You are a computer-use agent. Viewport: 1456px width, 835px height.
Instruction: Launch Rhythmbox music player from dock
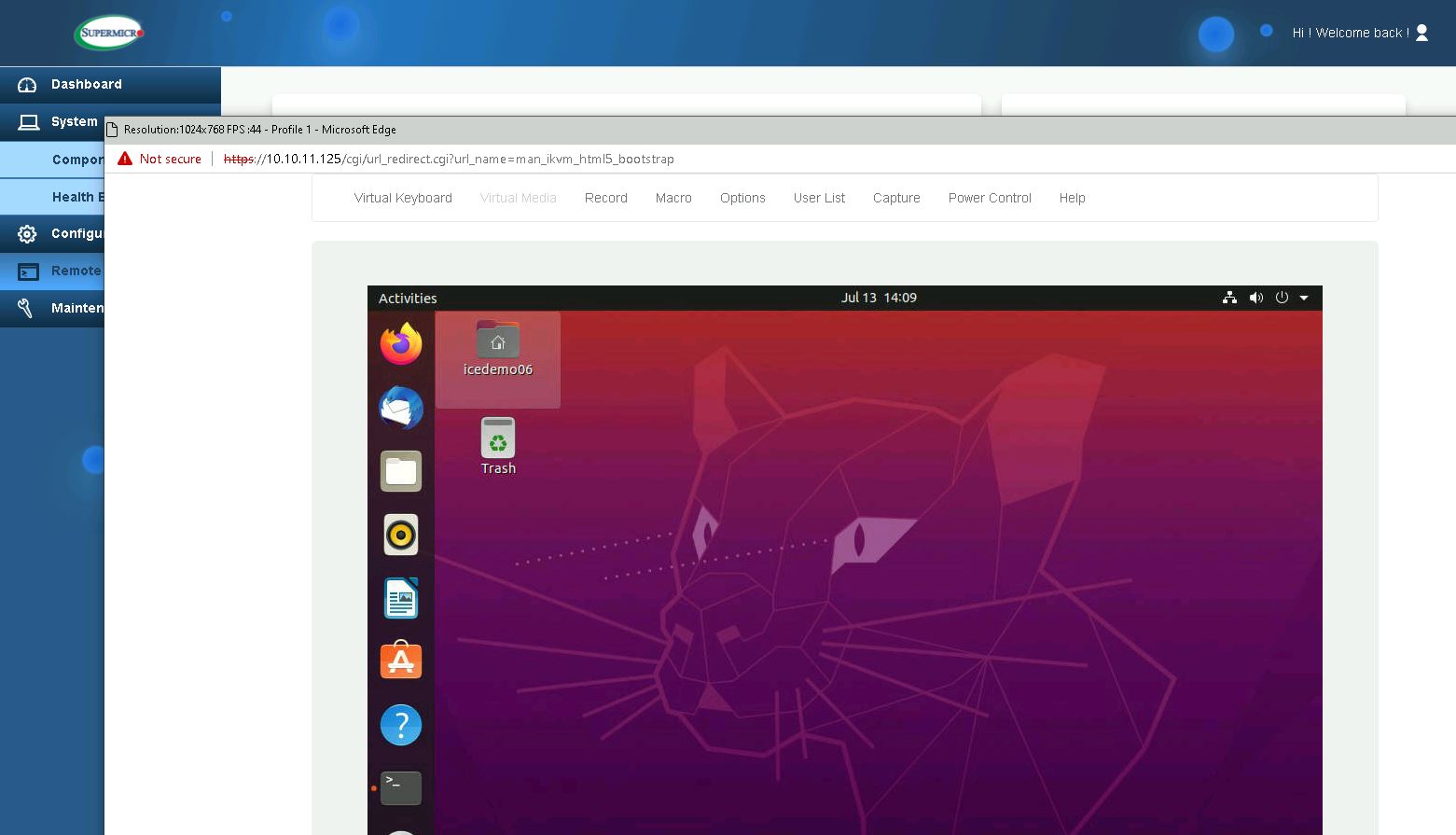(x=401, y=535)
